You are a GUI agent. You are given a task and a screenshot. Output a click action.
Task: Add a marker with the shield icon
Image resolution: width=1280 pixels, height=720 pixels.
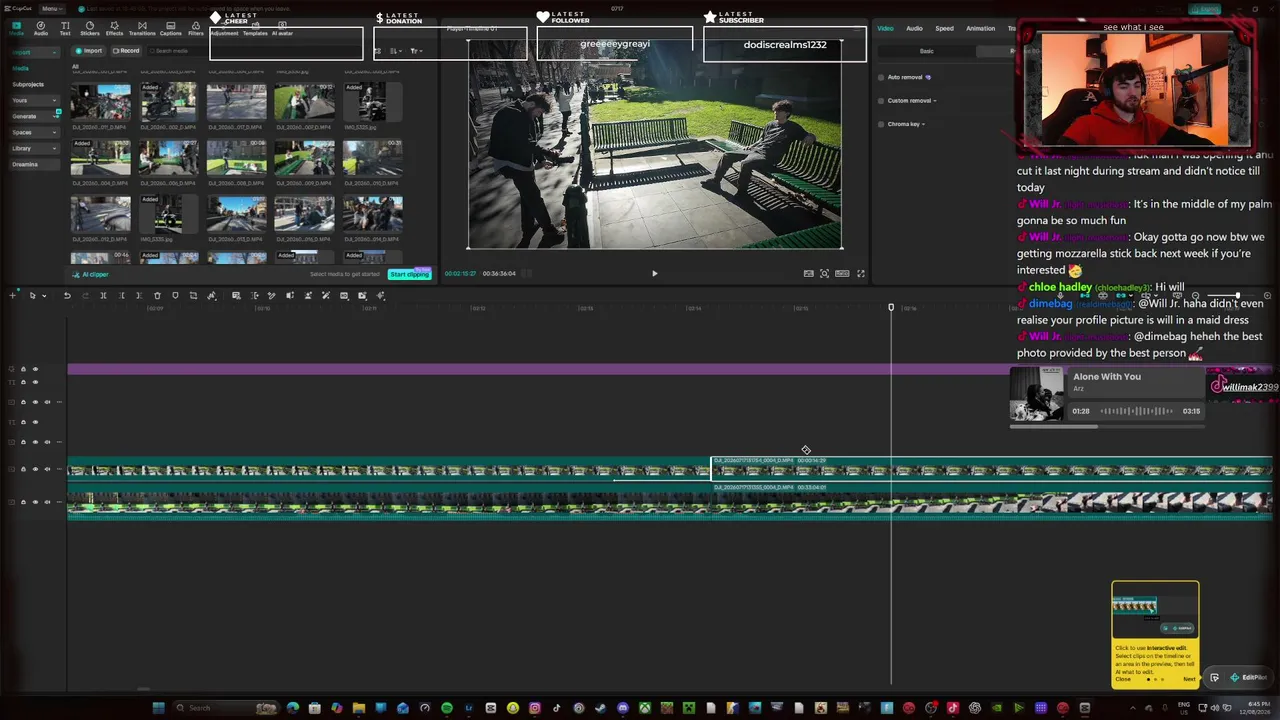175,295
